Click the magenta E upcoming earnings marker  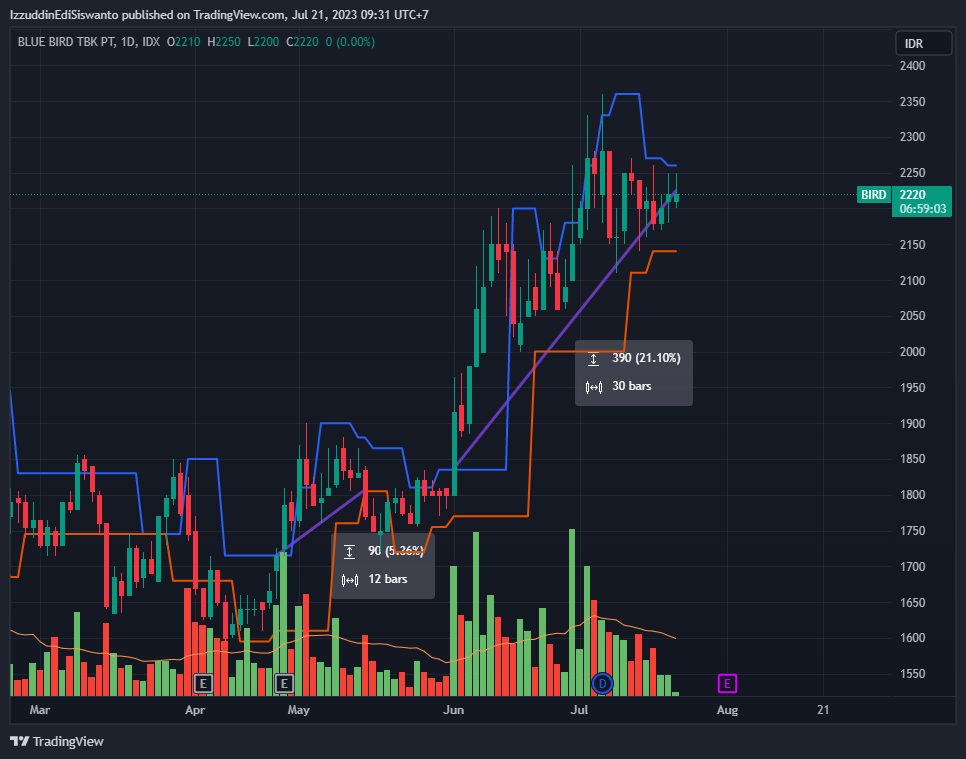coord(727,683)
